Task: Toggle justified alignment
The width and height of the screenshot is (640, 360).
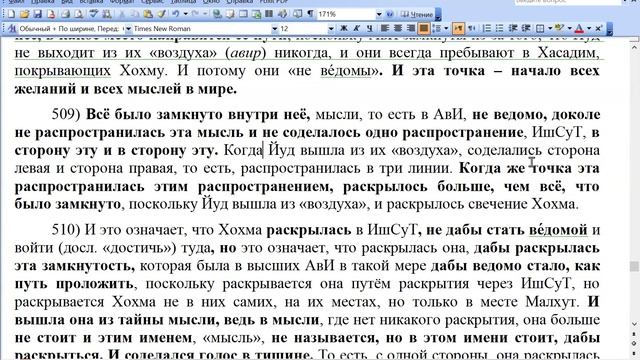Action: [424, 28]
